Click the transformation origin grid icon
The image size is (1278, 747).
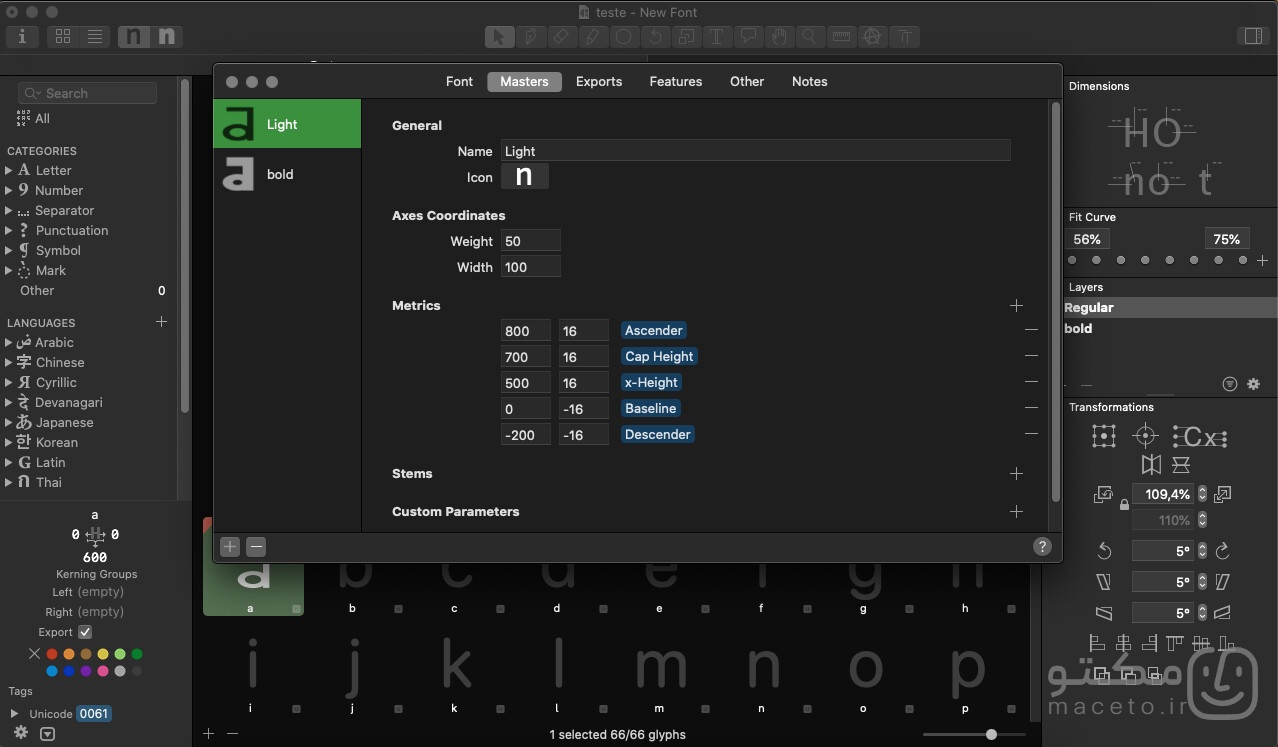[x=1104, y=436]
